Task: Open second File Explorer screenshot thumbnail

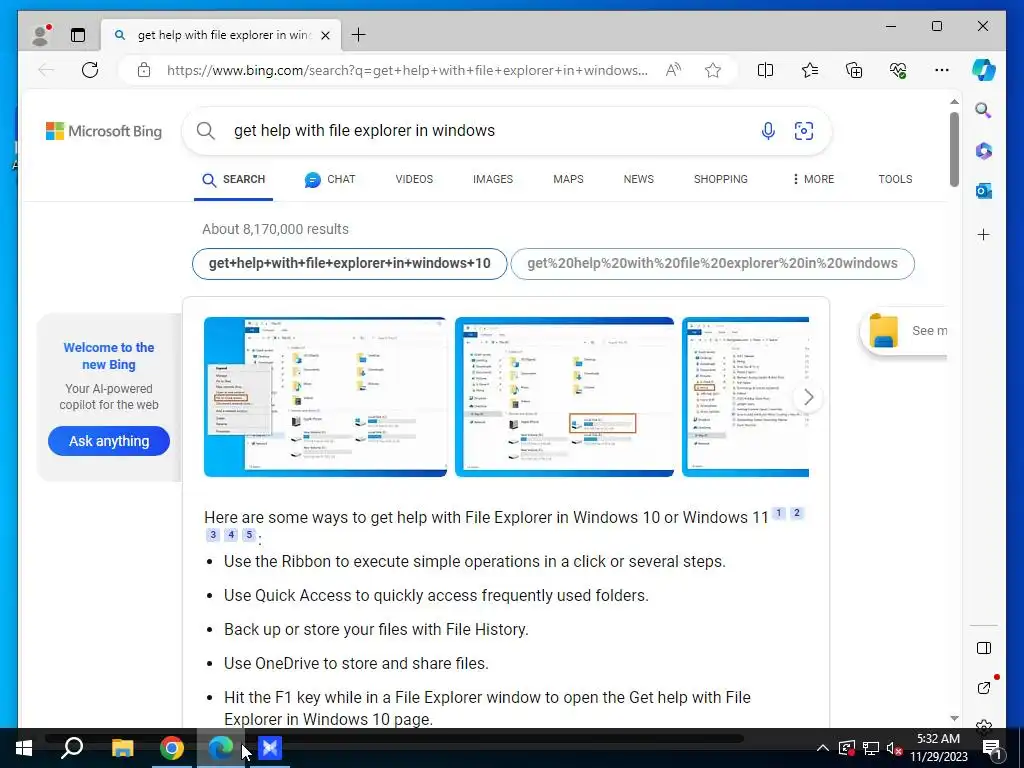Action: click(x=564, y=396)
